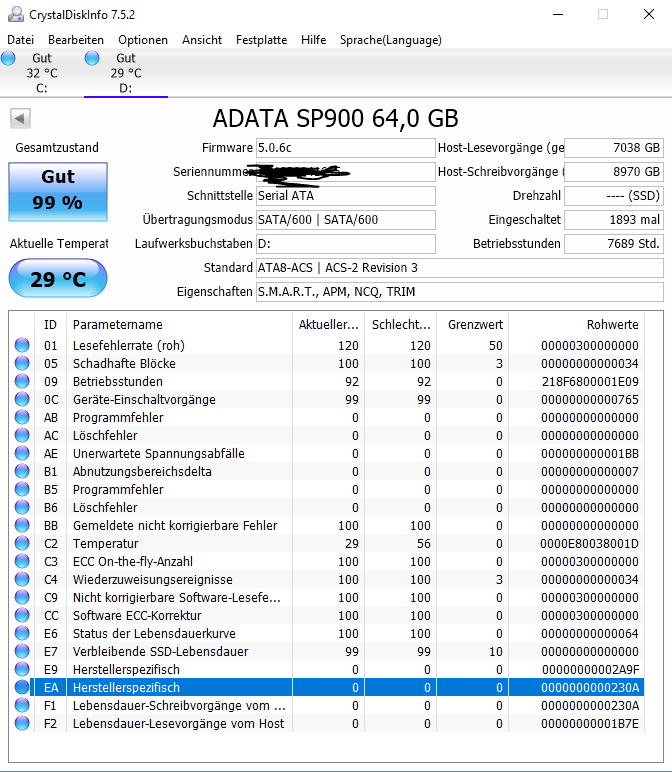Click the Drehzahl value ---- (SSD)
The width and height of the screenshot is (672, 772).
click(x=614, y=196)
